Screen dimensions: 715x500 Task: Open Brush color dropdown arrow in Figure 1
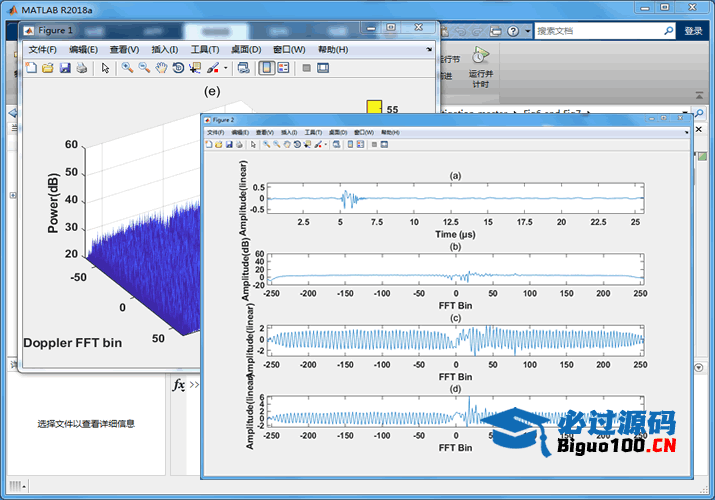point(226,68)
